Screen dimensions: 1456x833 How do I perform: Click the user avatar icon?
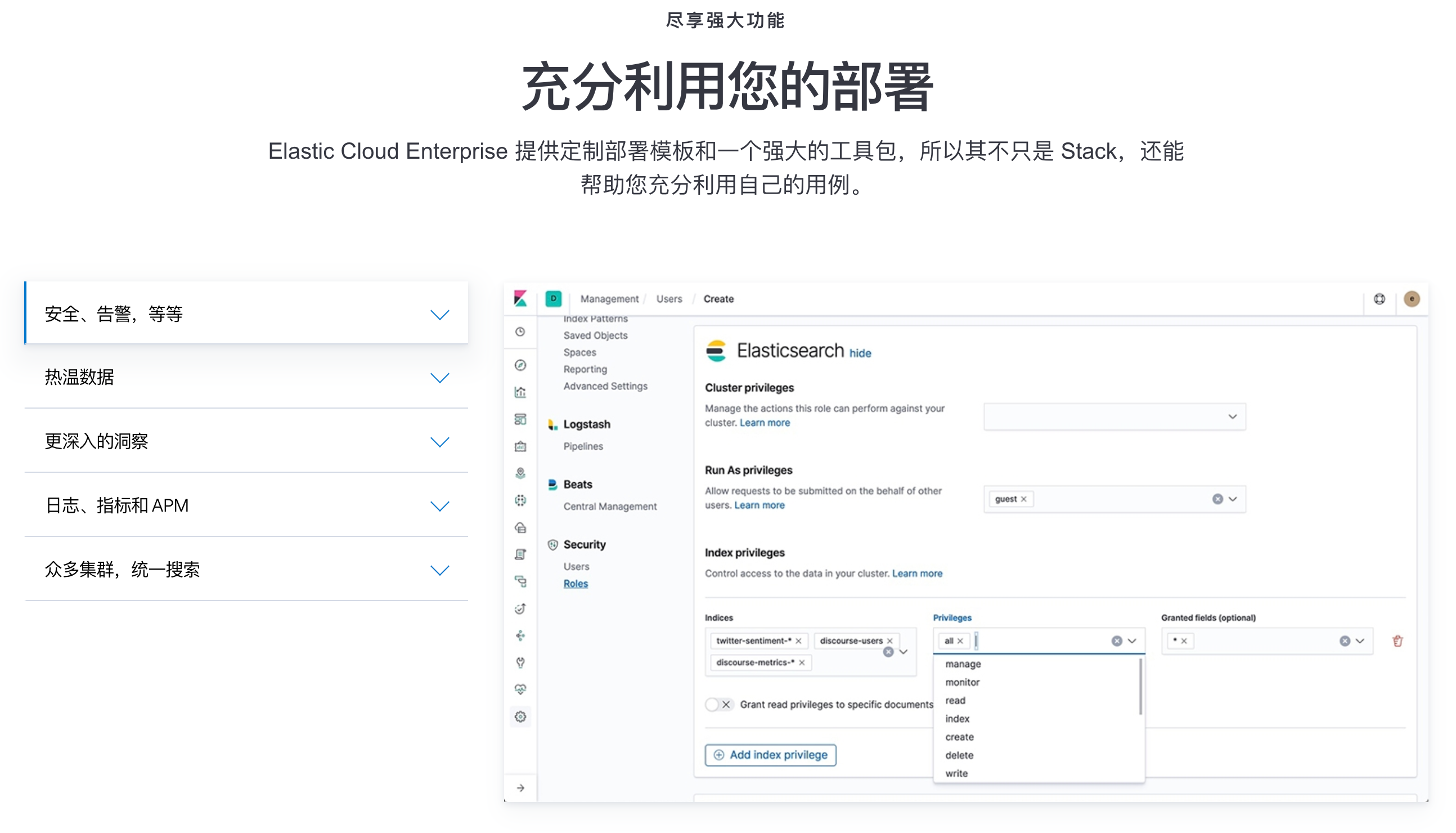click(x=1412, y=299)
